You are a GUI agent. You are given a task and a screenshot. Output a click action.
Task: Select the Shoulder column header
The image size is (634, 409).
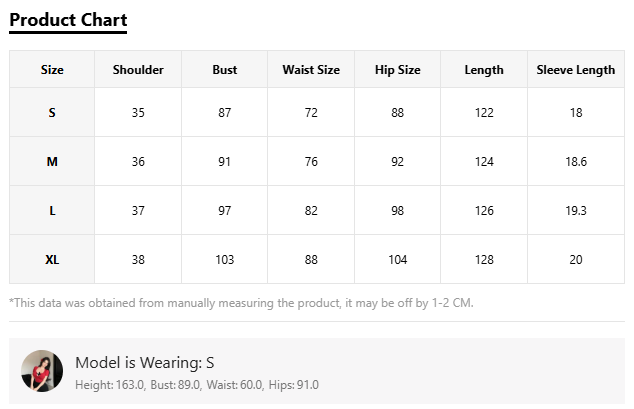pyautogui.click(x=138, y=70)
